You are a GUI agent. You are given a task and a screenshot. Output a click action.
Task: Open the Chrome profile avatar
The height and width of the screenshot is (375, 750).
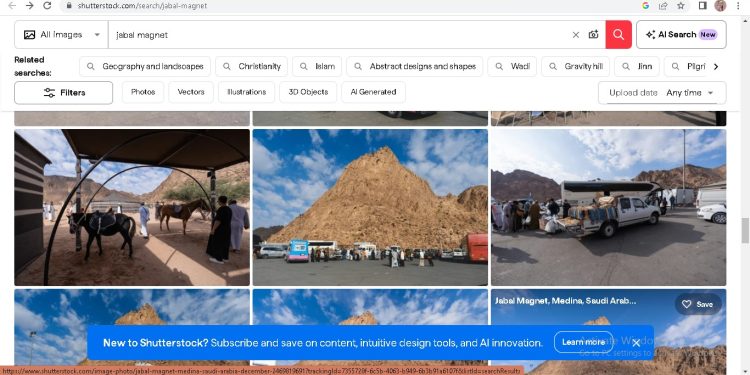[720, 6]
